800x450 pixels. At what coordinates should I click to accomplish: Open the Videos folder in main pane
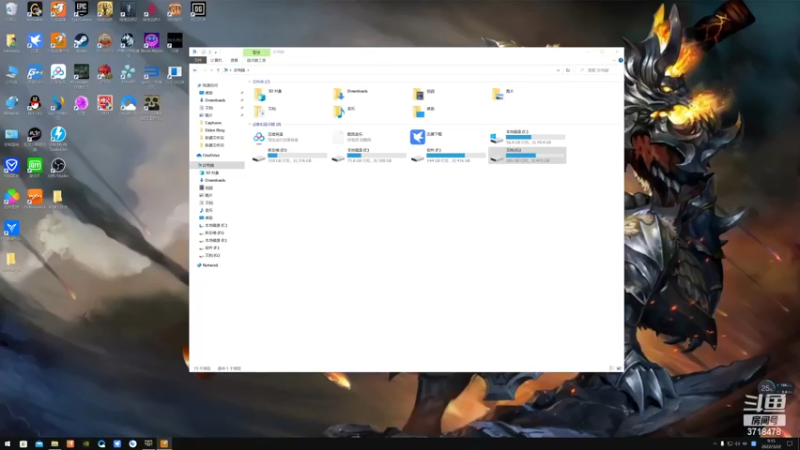click(424, 94)
